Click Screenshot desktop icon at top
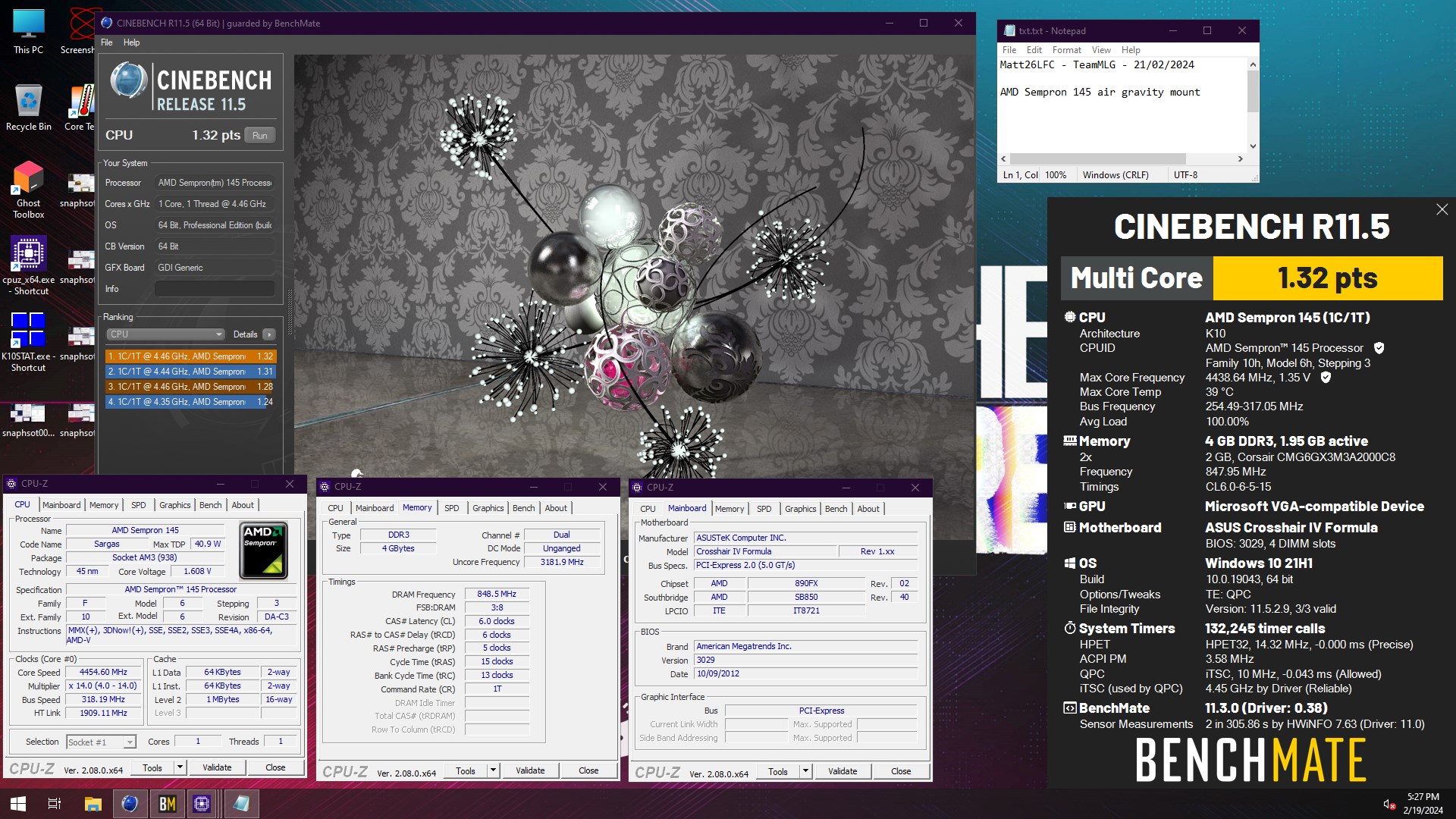The width and height of the screenshot is (1456, 819). (x=80, y=31)
